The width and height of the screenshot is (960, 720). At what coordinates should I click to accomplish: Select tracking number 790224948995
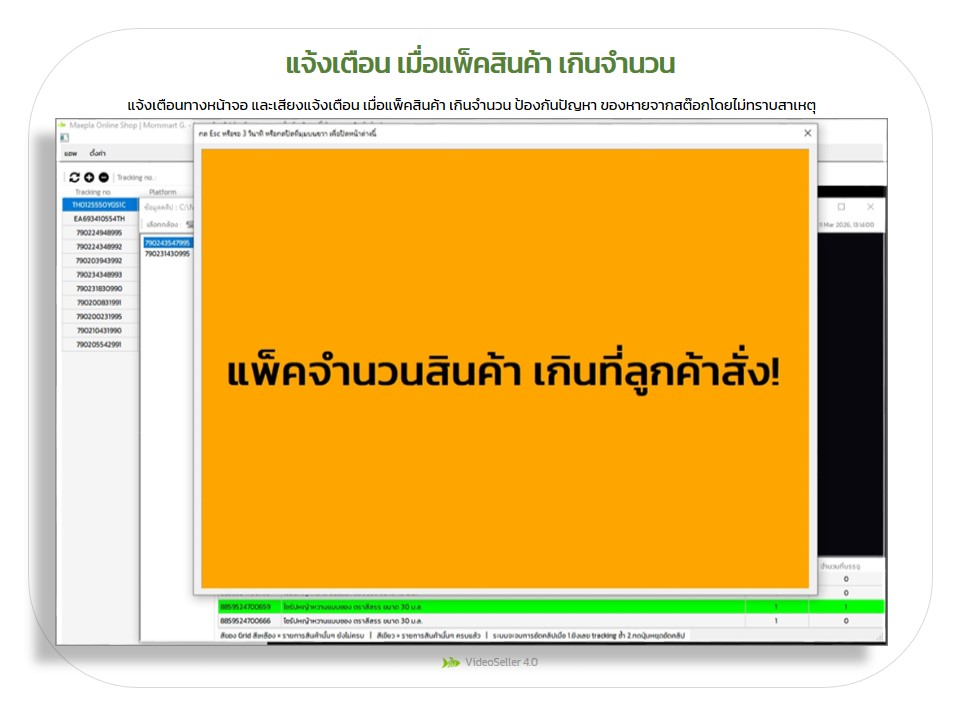[99, 232]
